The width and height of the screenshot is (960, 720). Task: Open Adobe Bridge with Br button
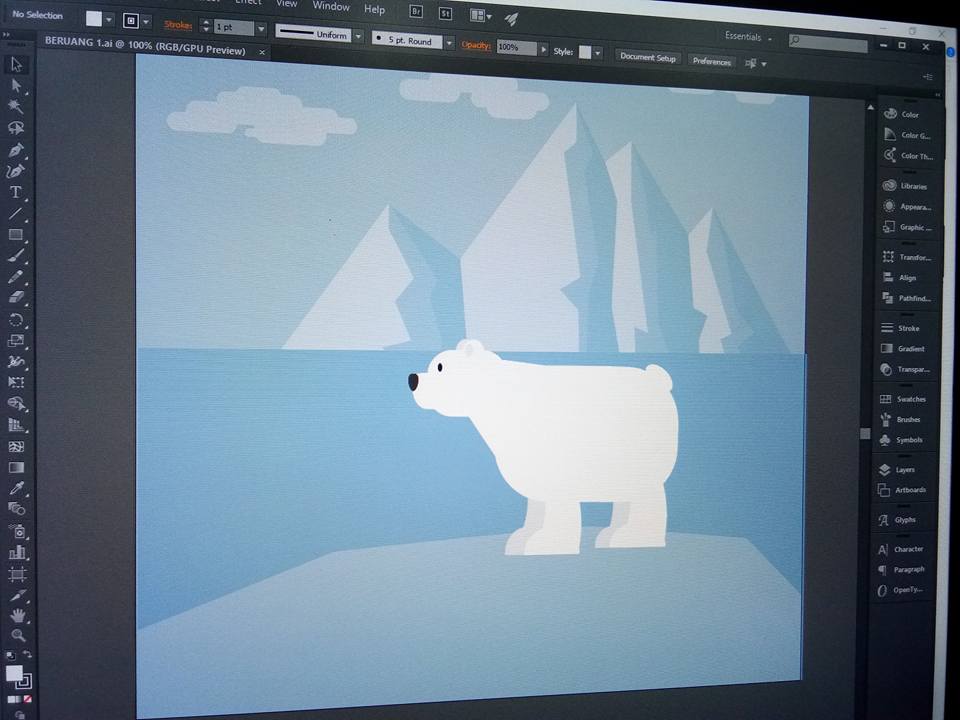[x=416, y=11]
